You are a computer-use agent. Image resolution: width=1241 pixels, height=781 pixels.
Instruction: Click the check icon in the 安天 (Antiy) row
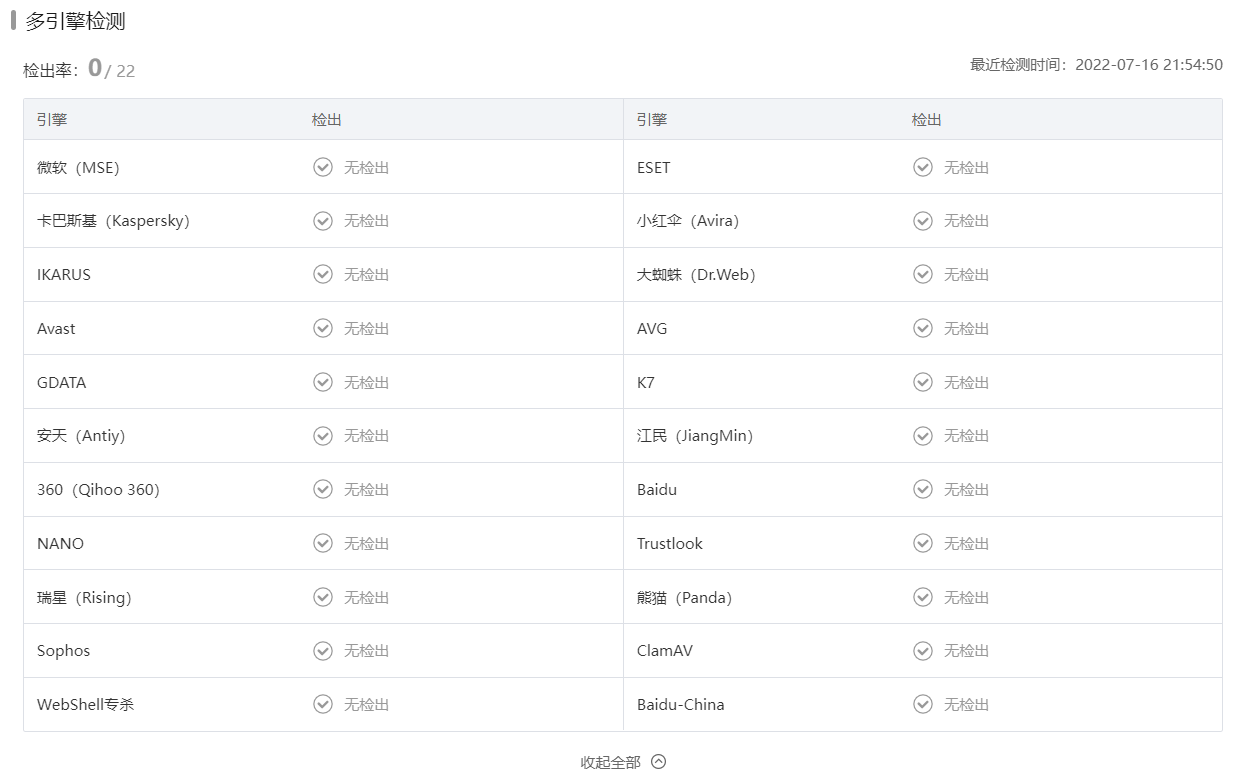(323, 436)
